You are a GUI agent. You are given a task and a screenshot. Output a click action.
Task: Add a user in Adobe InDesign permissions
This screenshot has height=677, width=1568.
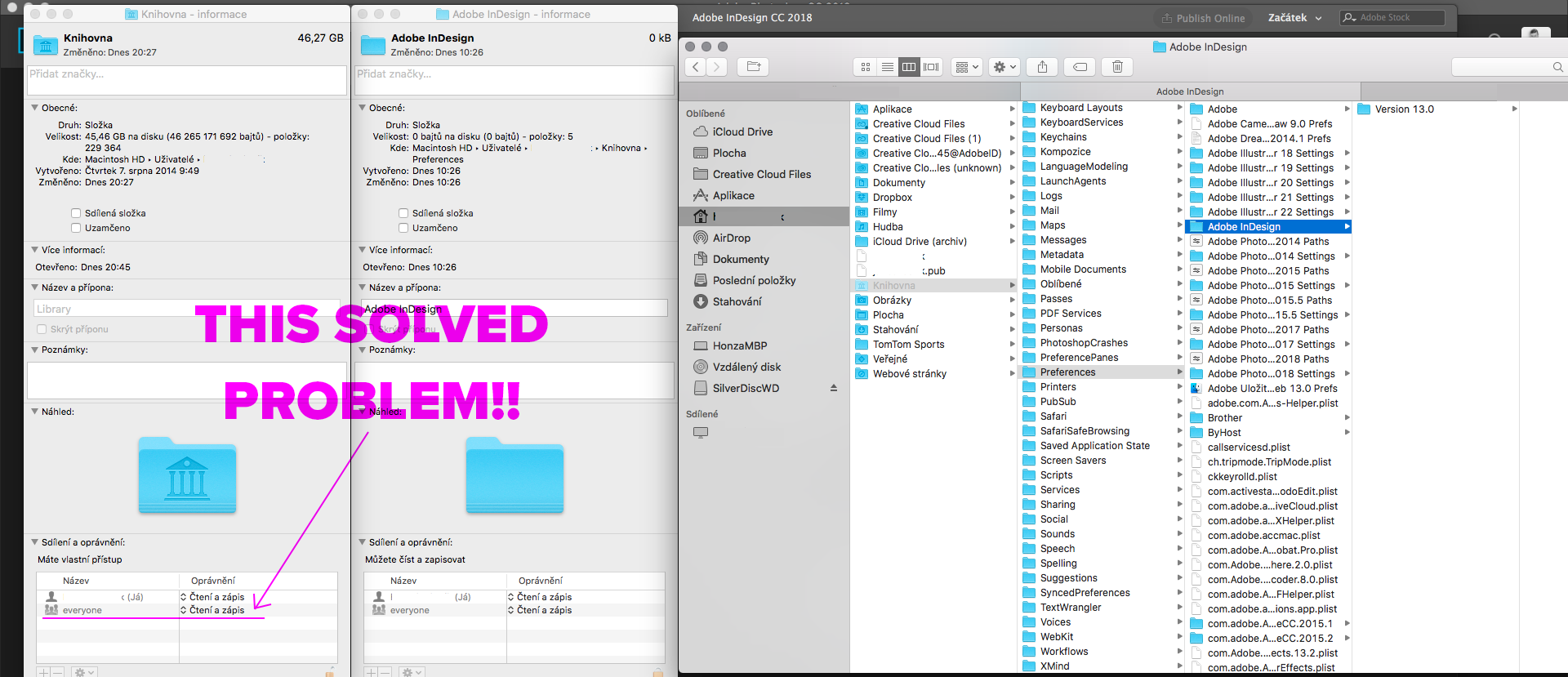click(371, 672)
